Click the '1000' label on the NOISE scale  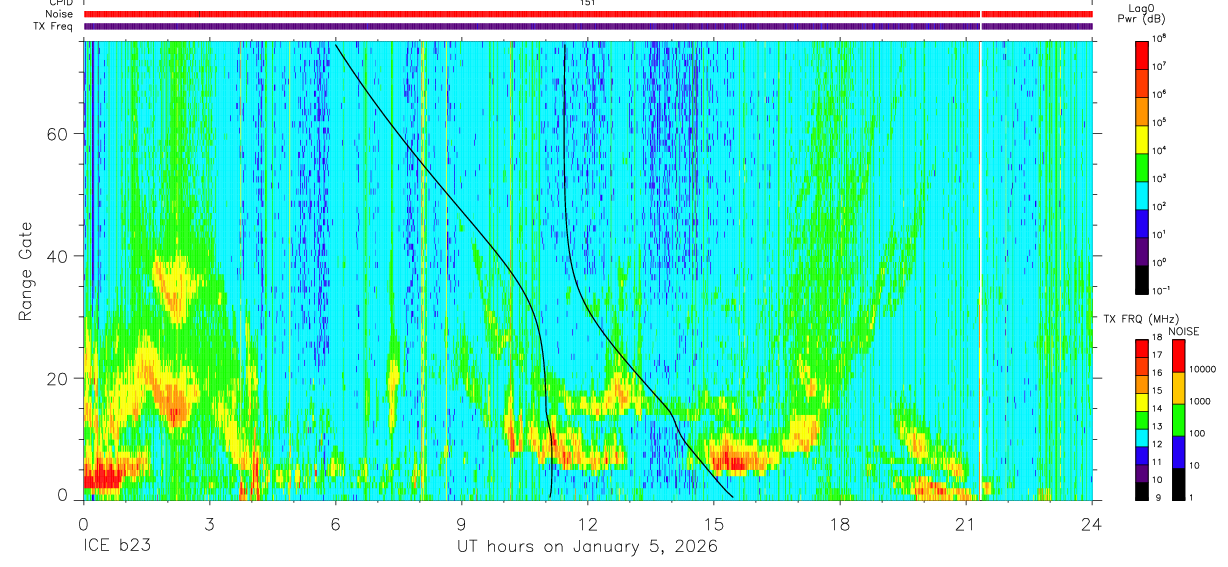point(1200,400)
